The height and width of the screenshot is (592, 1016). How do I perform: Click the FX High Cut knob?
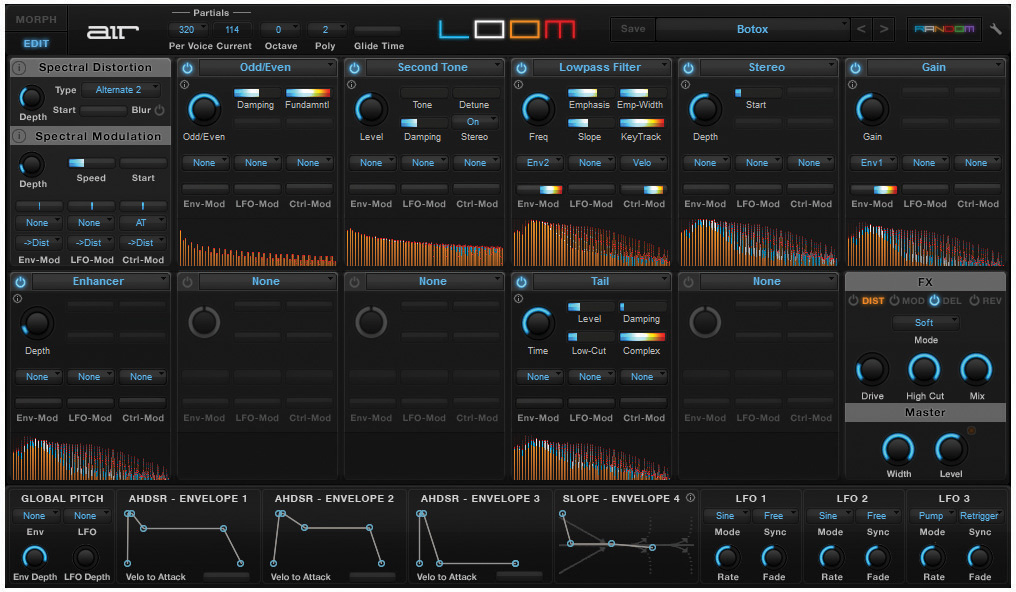click(925, 370)
